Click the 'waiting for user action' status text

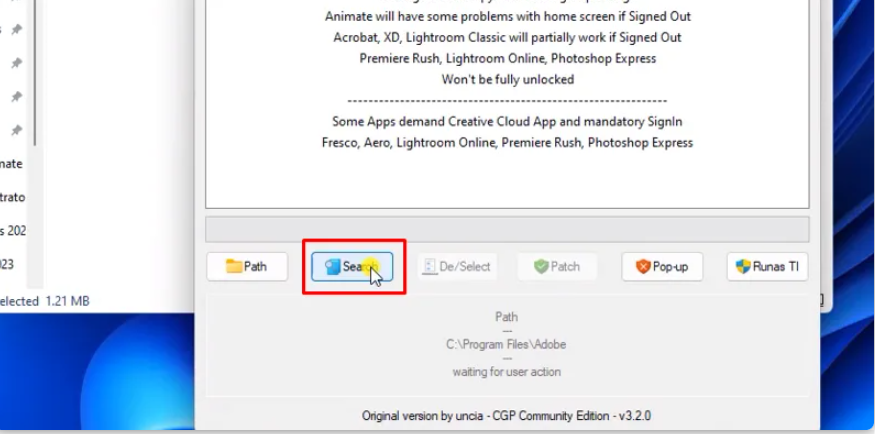(x=506, y=372)
